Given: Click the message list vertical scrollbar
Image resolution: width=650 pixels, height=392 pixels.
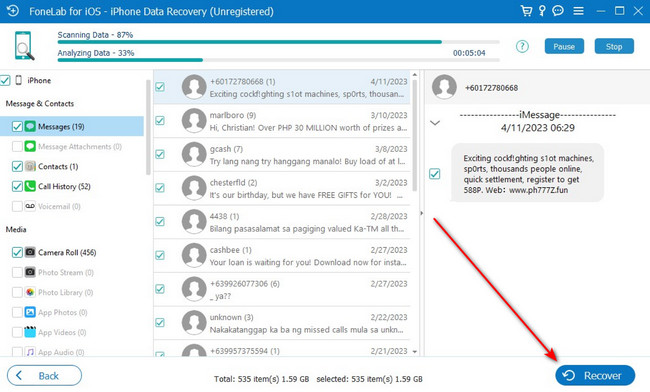Looking at the screenshot, I should [415, 136].
